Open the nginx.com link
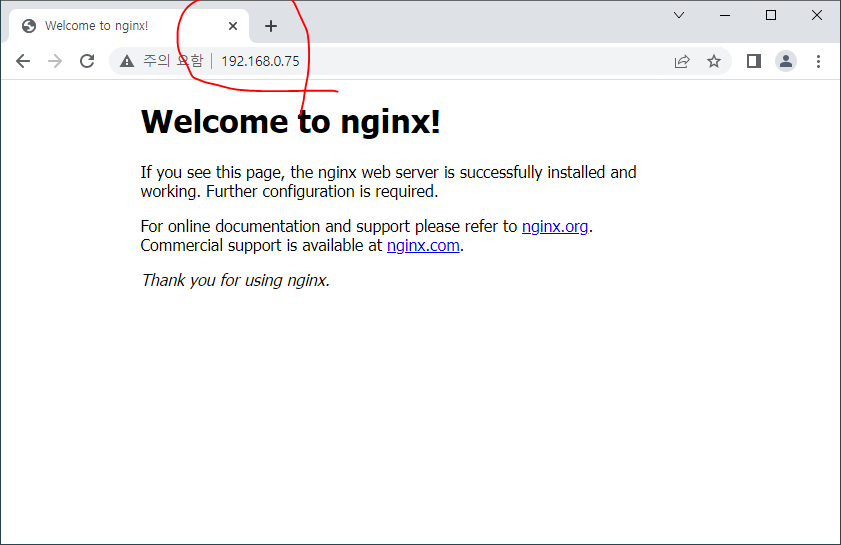 [x=423, y=245]
